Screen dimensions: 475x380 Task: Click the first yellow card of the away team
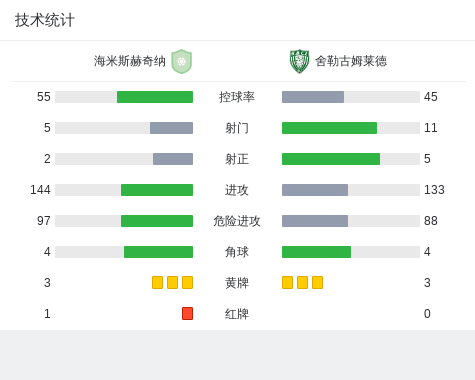(x=287, y=283)
